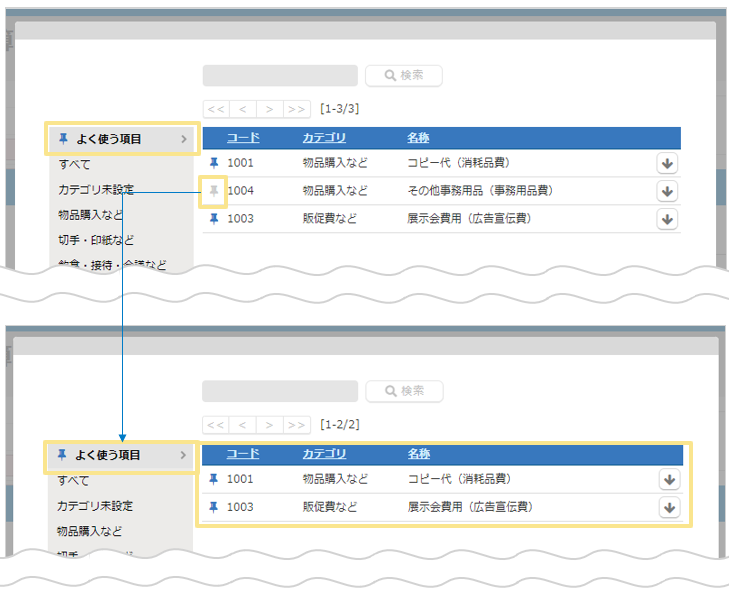Select カテゴリ未設定 in the lower sidebar
Image resolution: width=729 pixels, height=592 pixels.
[x=95, y=506]
